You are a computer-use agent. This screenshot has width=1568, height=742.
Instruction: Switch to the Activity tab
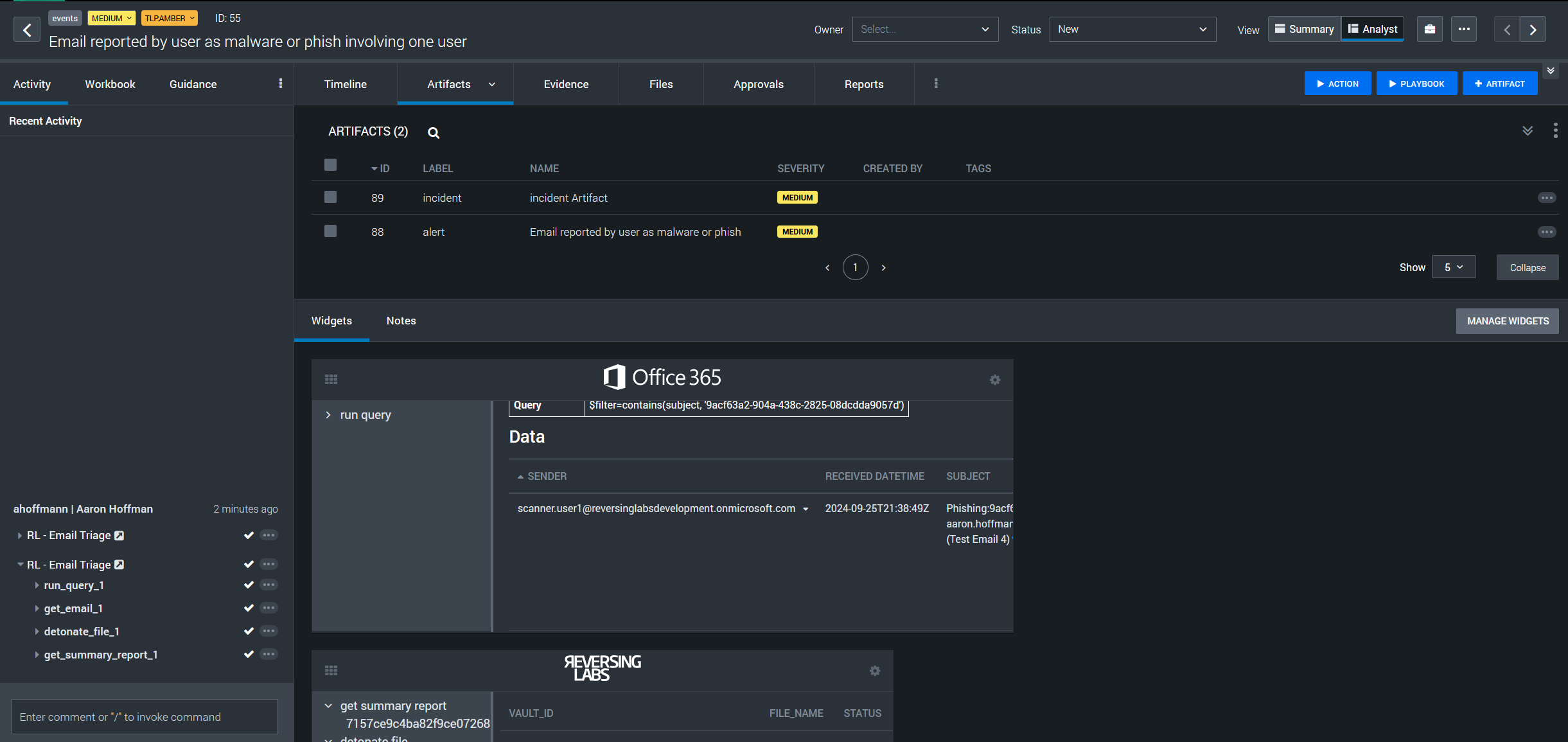pos(32,84)
